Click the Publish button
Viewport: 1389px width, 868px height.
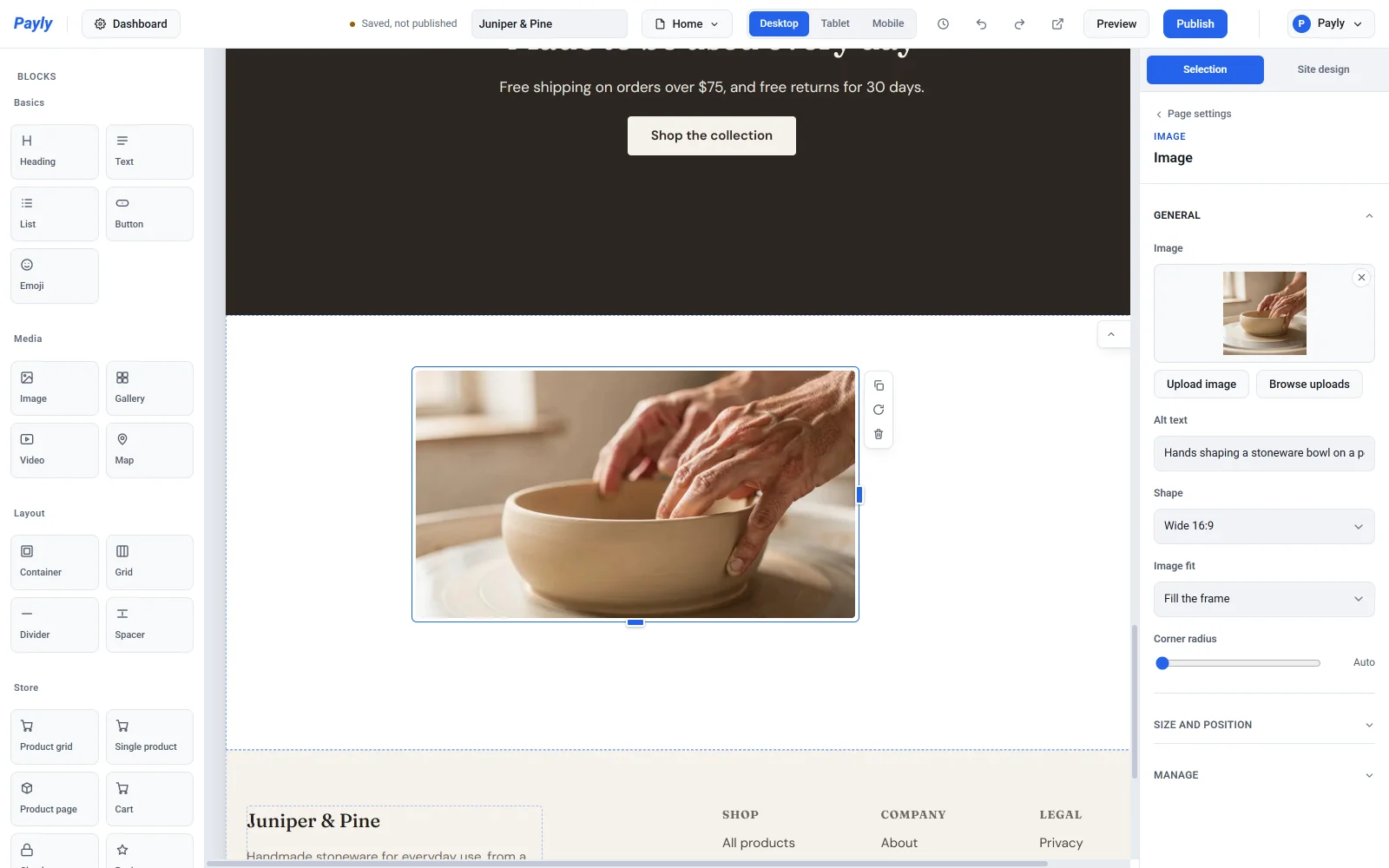click(x=1195, y=24)
